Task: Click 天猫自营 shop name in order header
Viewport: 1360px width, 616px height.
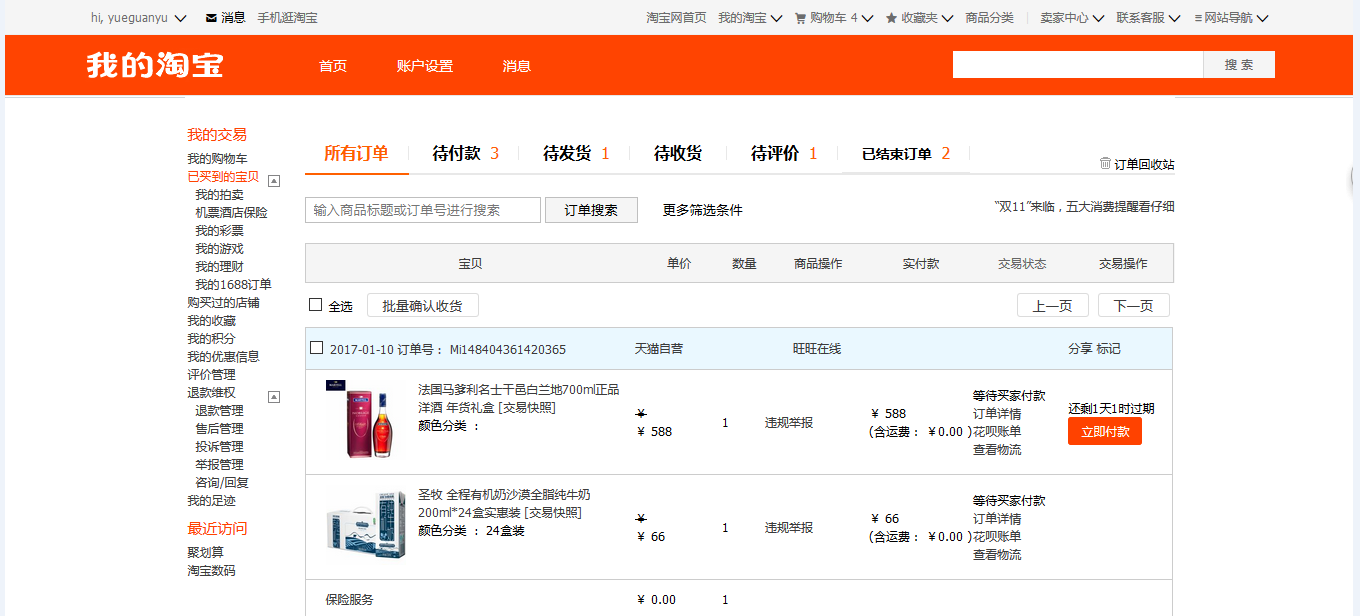Action: [x=659, y=349]
